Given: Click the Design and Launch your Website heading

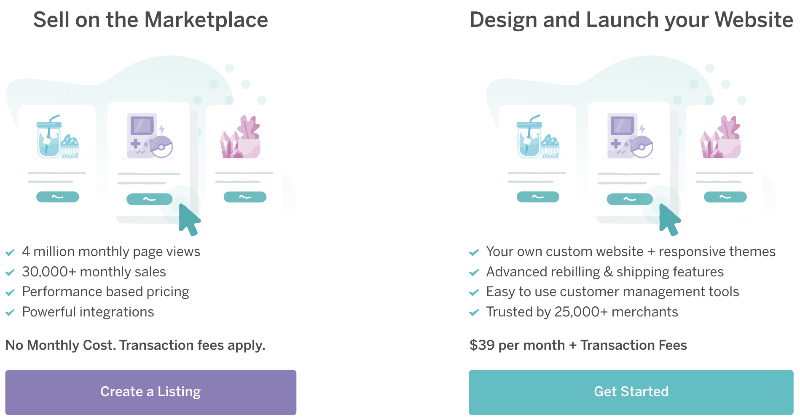Looking at the screenshot, I should pyautogui.click(x=631, y=20).
